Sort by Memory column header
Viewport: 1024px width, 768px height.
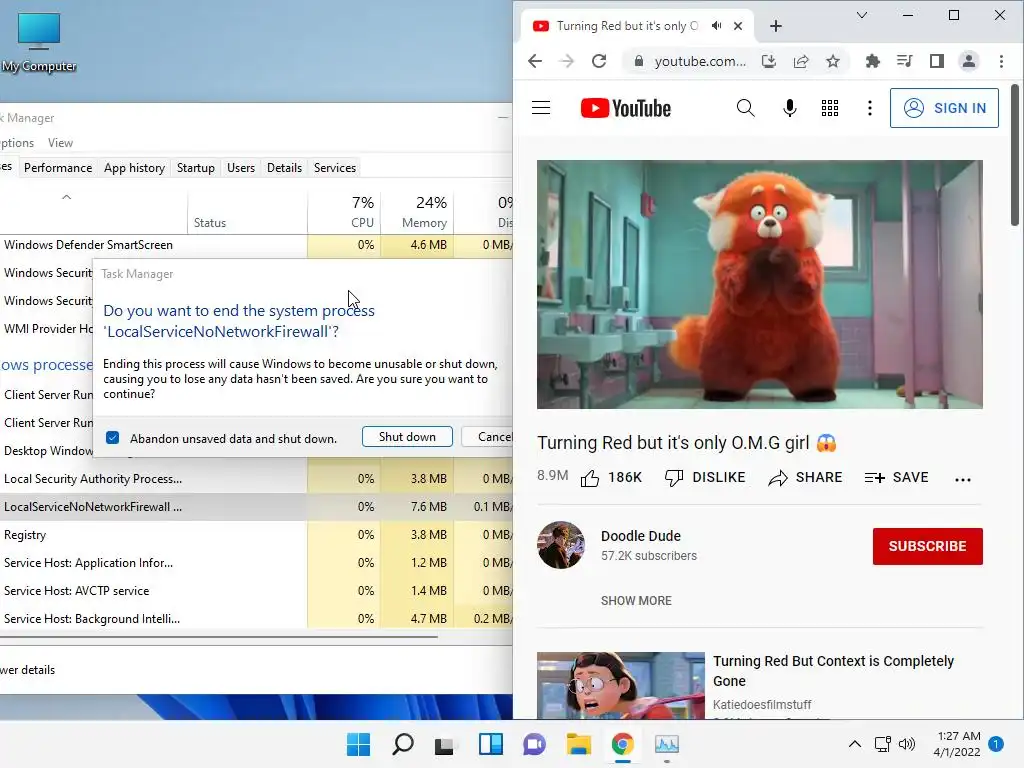click(x=417, y=212)
